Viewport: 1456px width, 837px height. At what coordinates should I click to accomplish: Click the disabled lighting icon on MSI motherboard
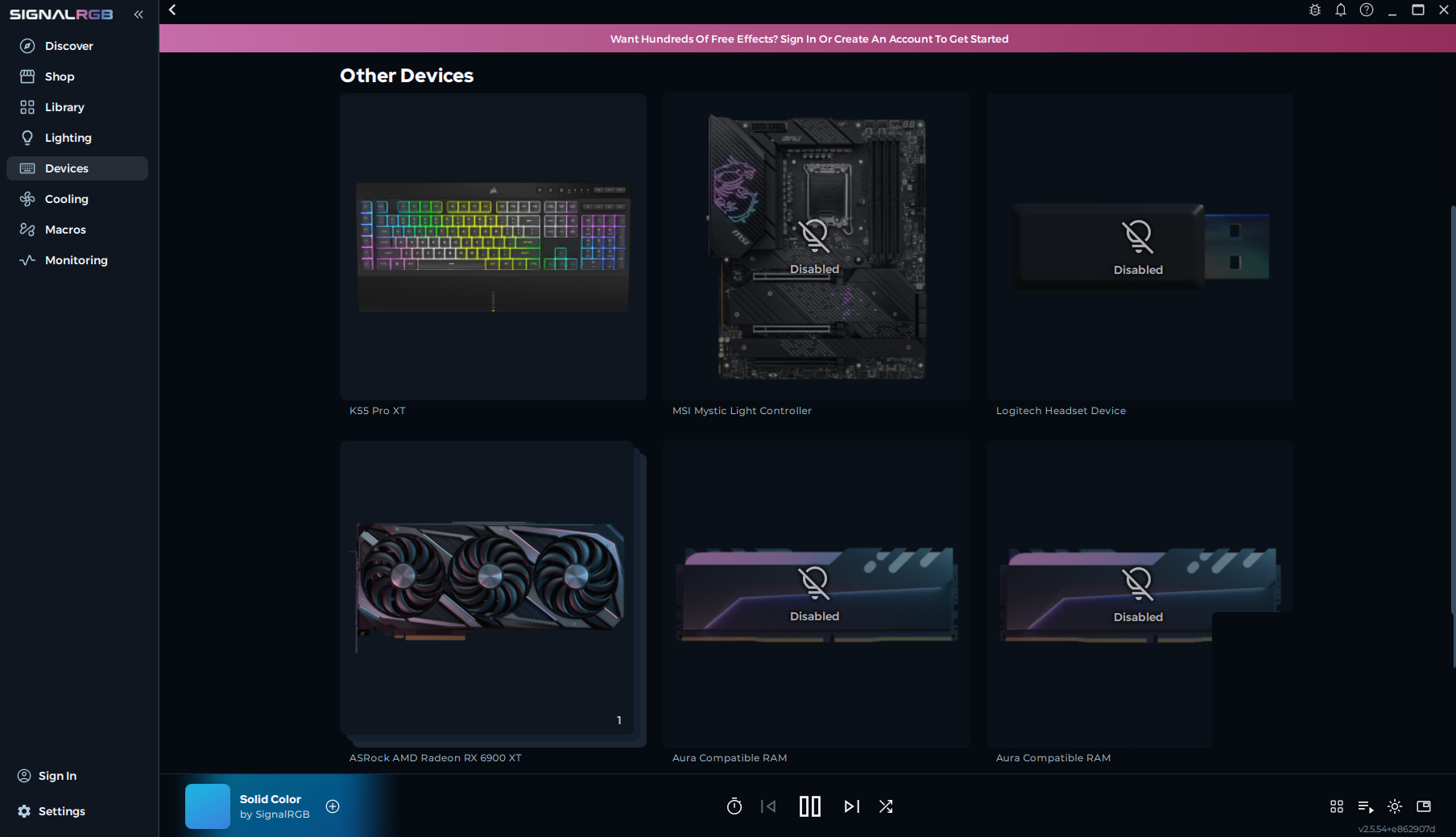tap(814, 236)
